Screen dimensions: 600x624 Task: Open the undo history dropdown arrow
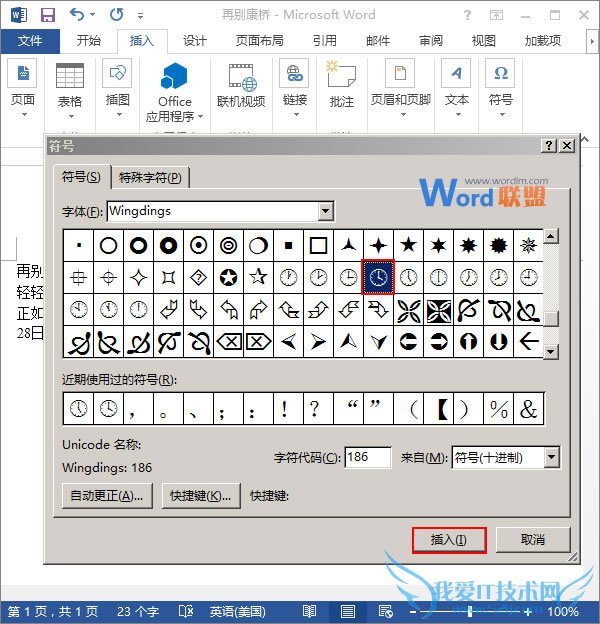click(93, 15)
